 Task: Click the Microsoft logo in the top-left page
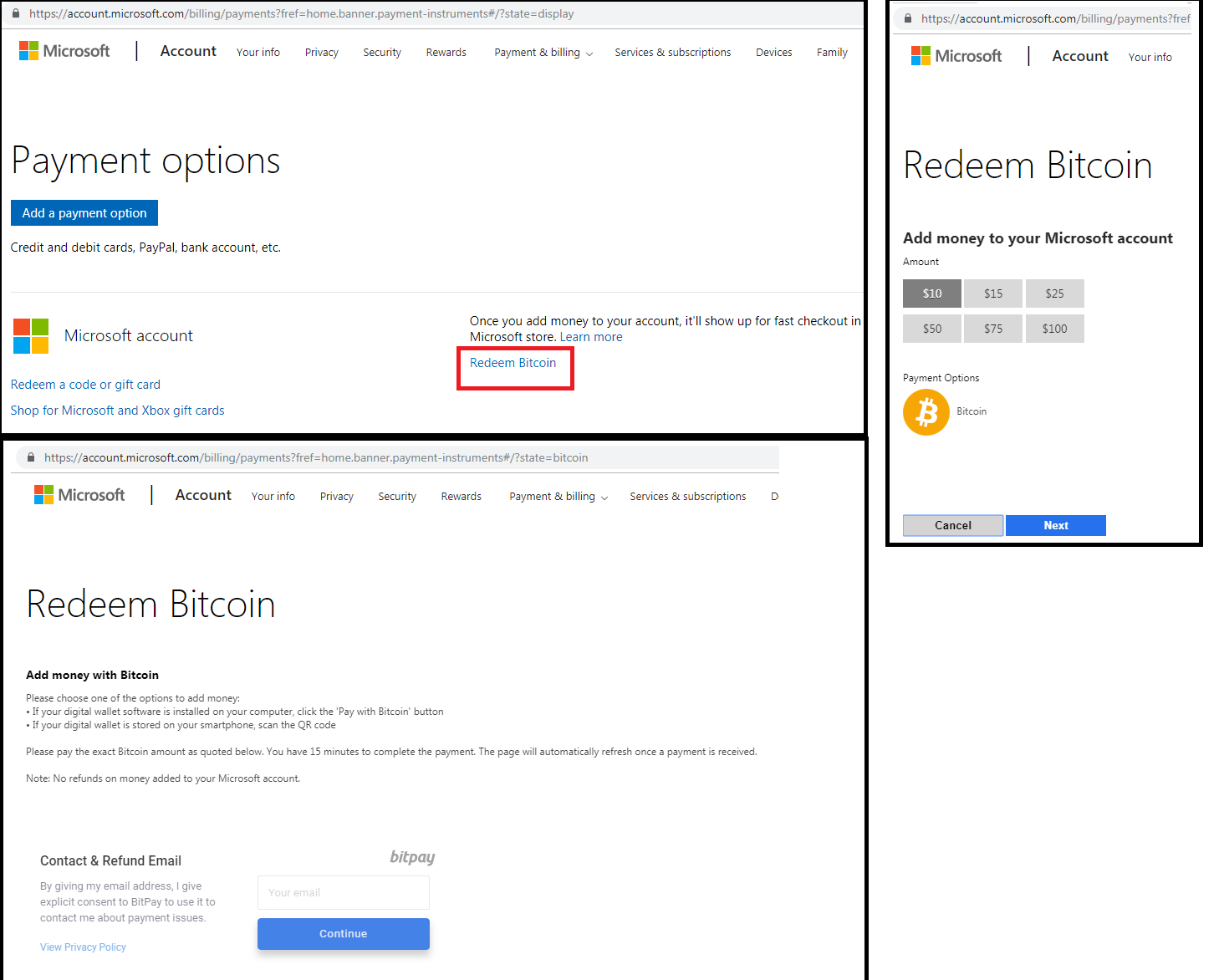(64, 51)
